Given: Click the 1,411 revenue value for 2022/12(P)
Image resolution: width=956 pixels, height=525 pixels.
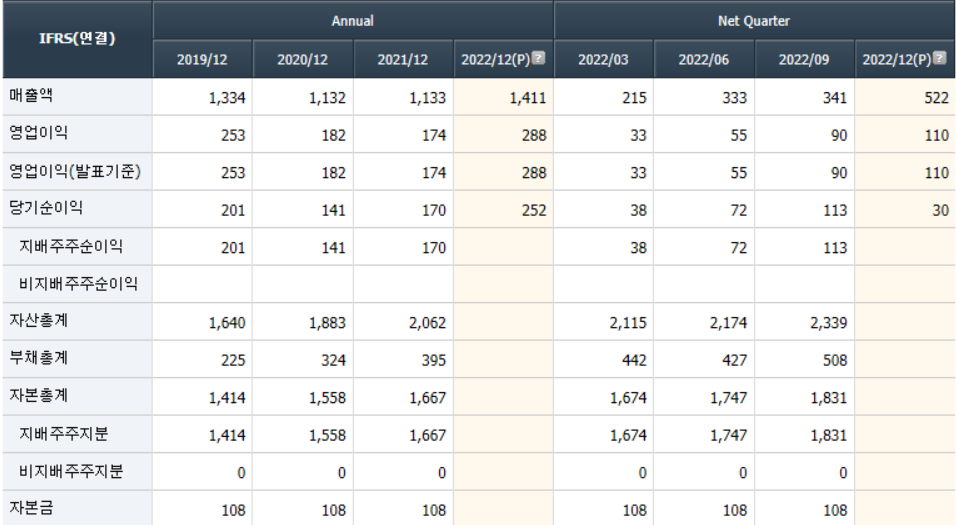Looking at the screenshot, I should [528, 98].
